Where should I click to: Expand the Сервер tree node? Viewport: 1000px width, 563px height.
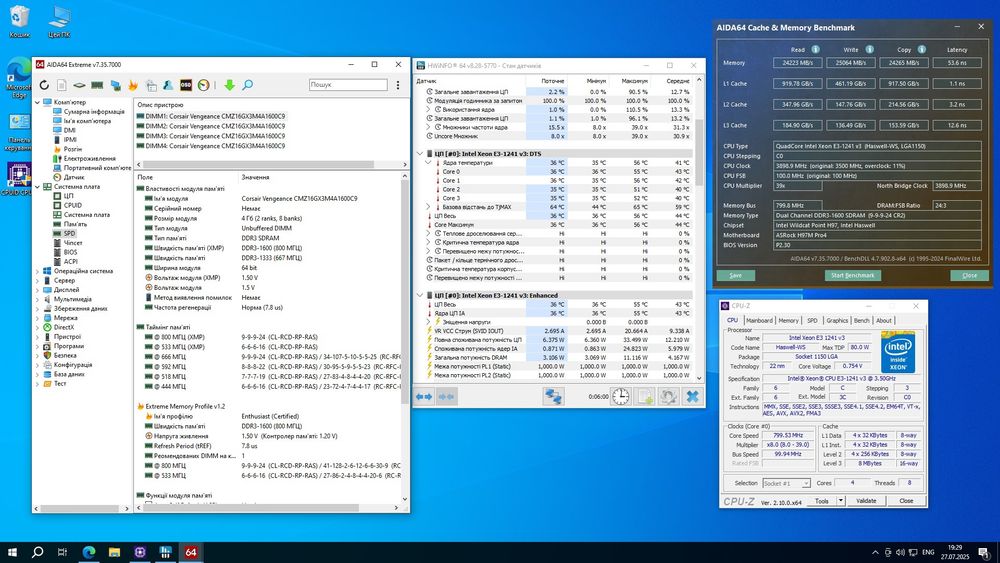click(37, 281)
